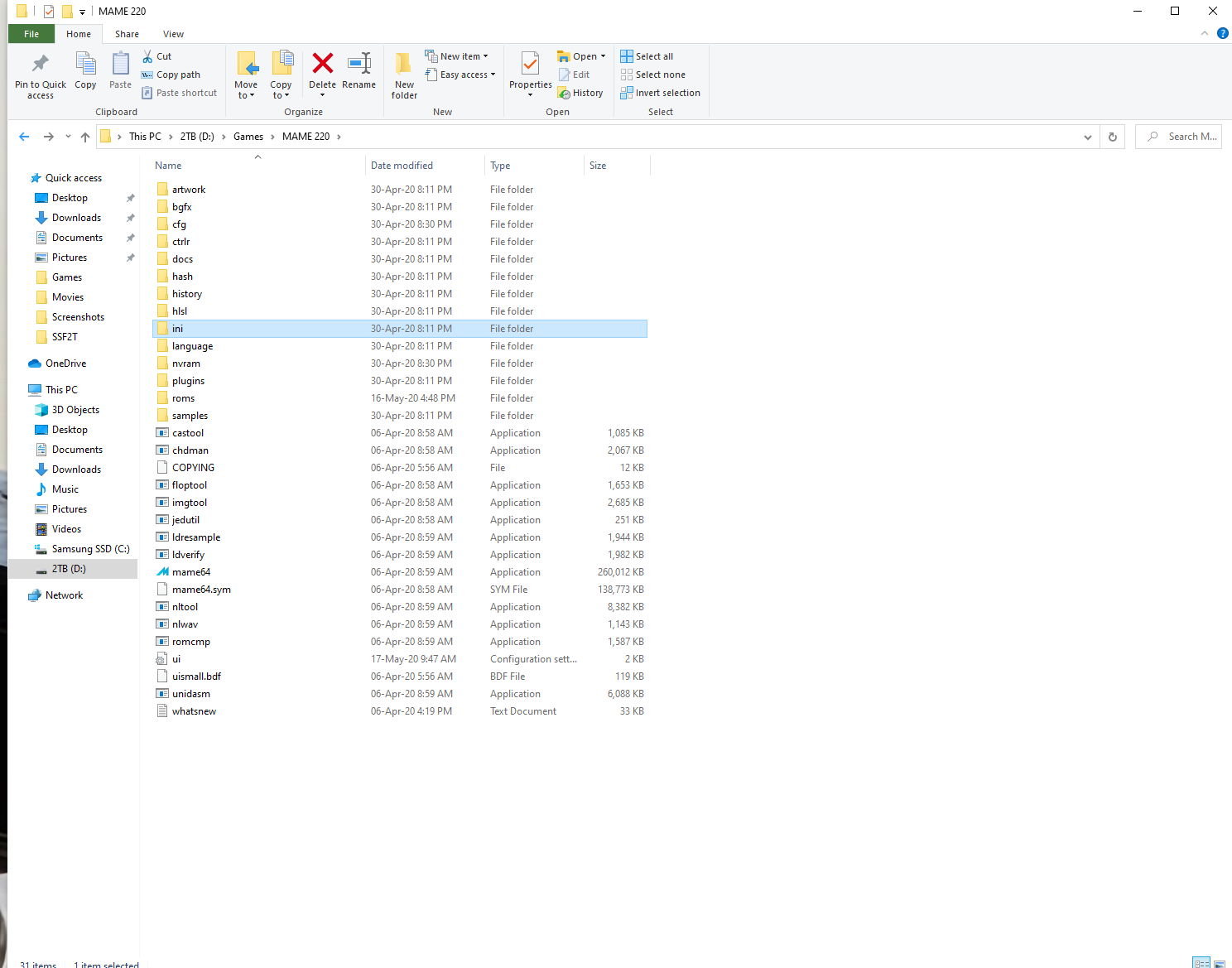Sort files by the Size column
The height and width of the screenshot is (968, 1232).
coord(617,166)
